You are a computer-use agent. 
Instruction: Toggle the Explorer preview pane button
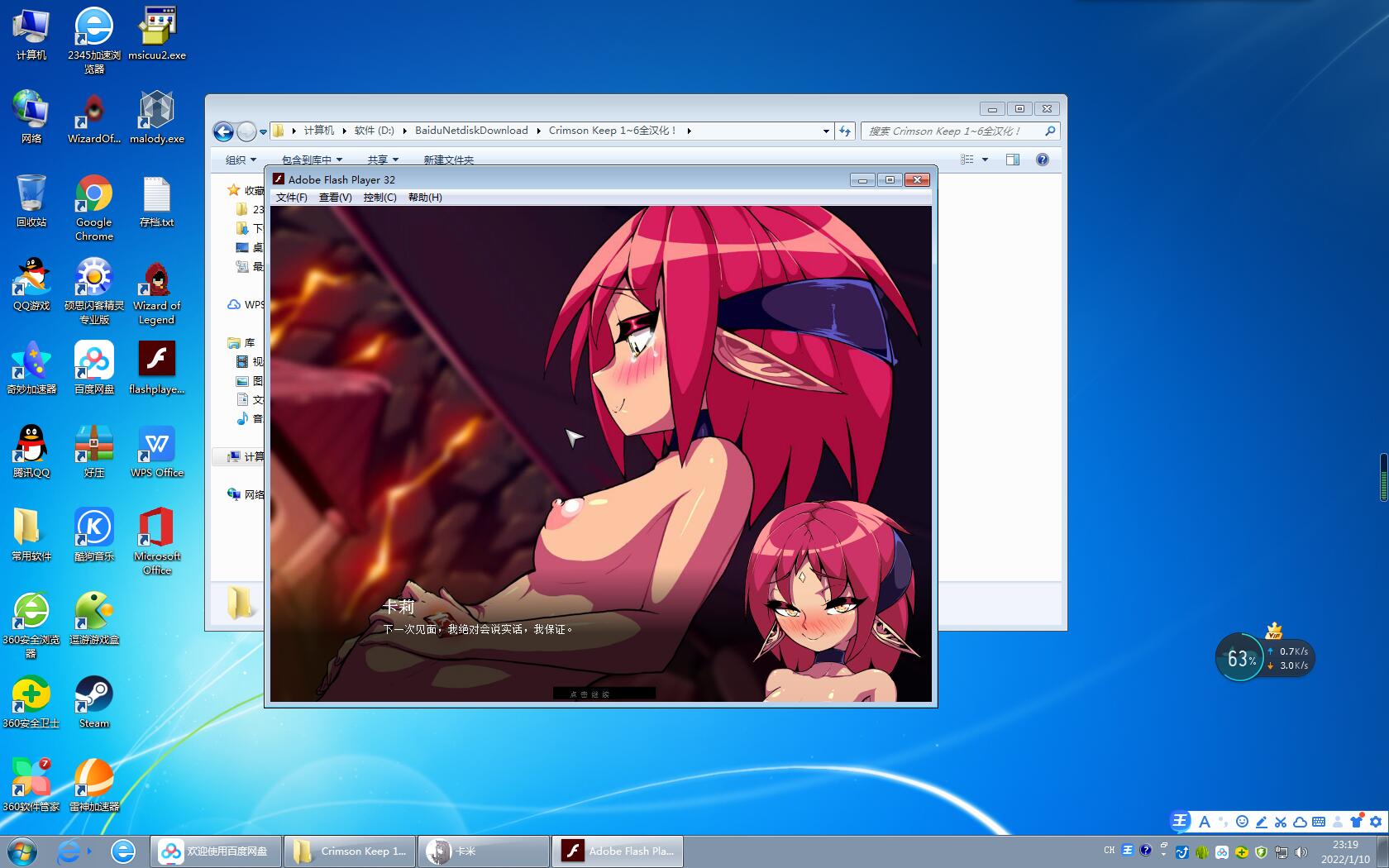point(1012,160)
